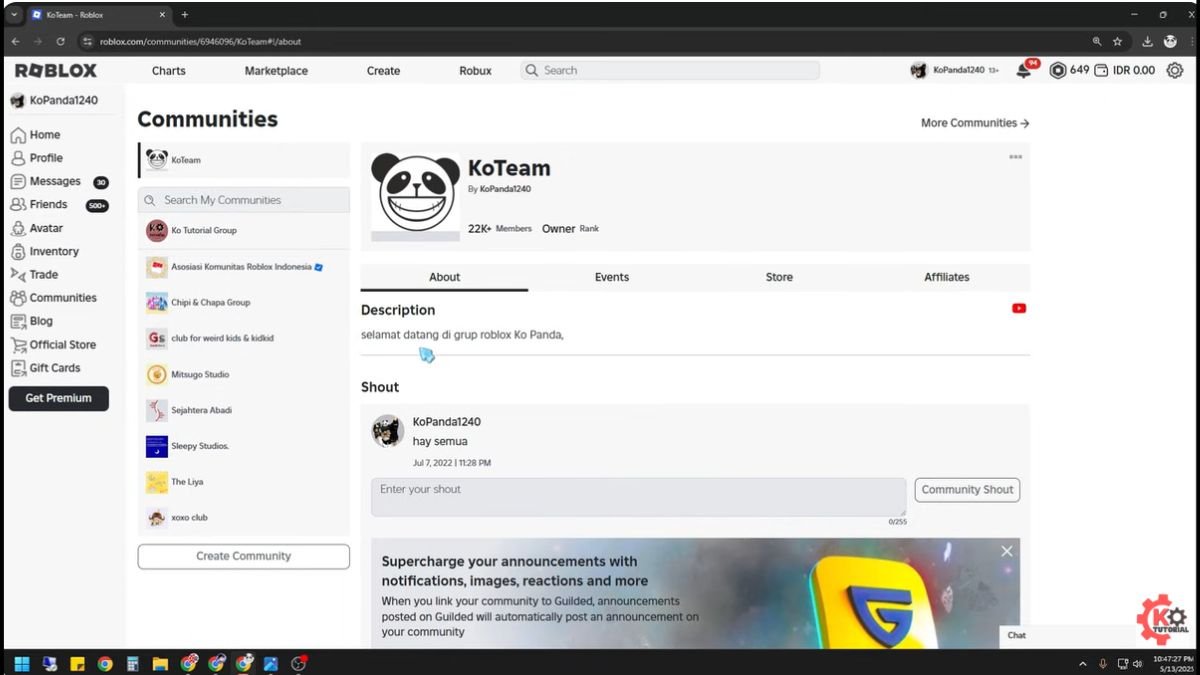The height and width of the screenshot is (675, 1200).
Task: Open the KoTeam options menu (three dots)
Action: pos(1015,156)
